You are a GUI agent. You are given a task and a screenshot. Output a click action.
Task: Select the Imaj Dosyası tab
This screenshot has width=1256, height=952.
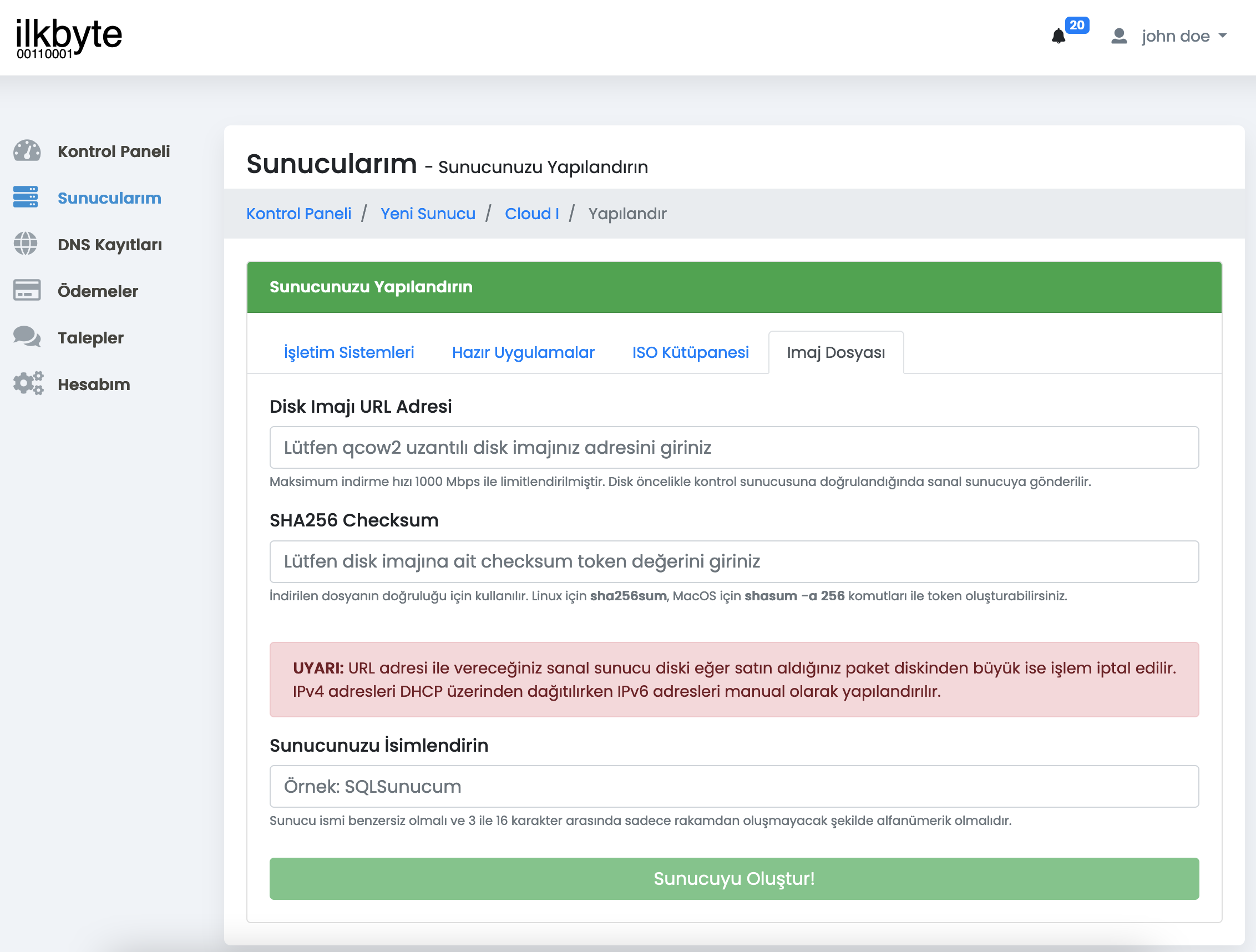[x=835, y=352]
